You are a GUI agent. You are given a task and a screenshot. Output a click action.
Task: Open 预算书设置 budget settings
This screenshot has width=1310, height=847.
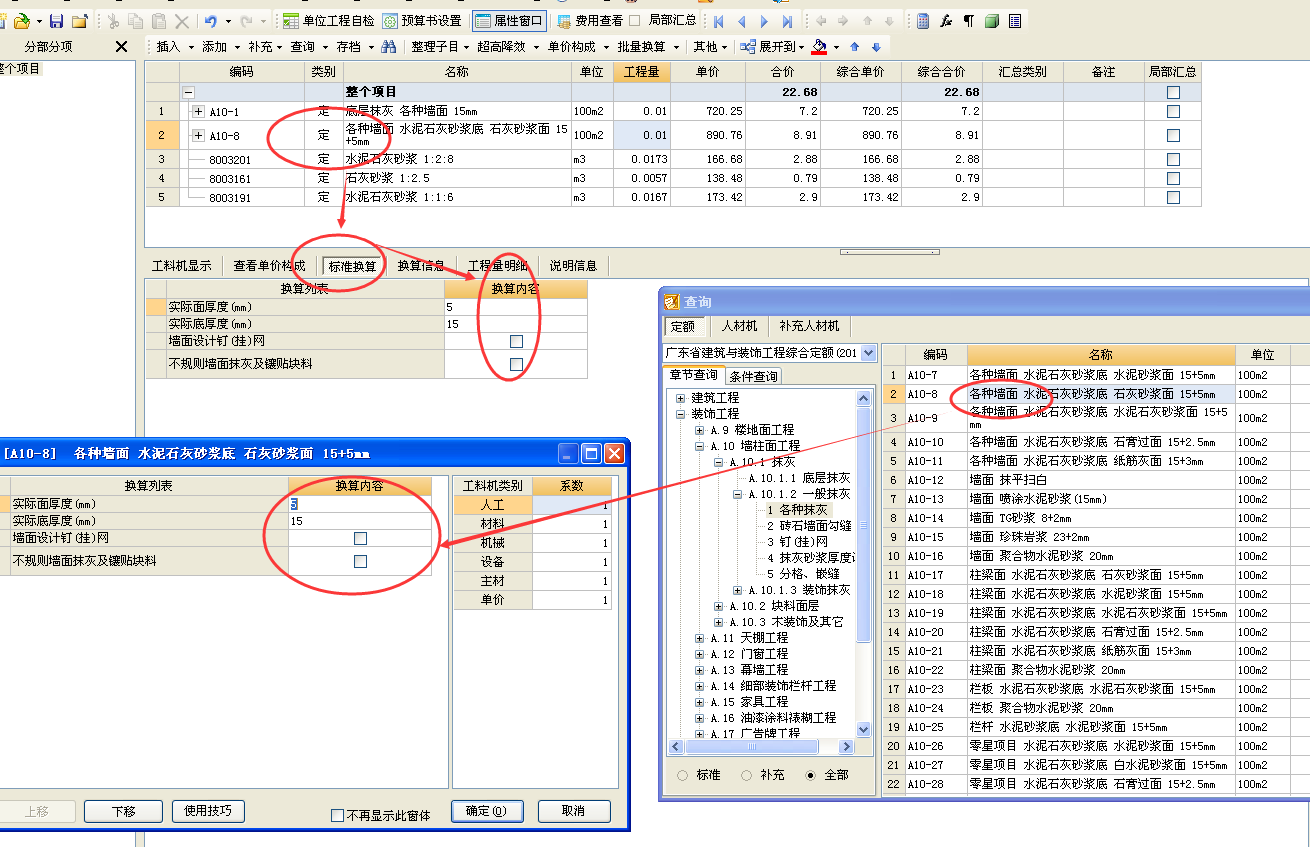click(x=422, y=20)
